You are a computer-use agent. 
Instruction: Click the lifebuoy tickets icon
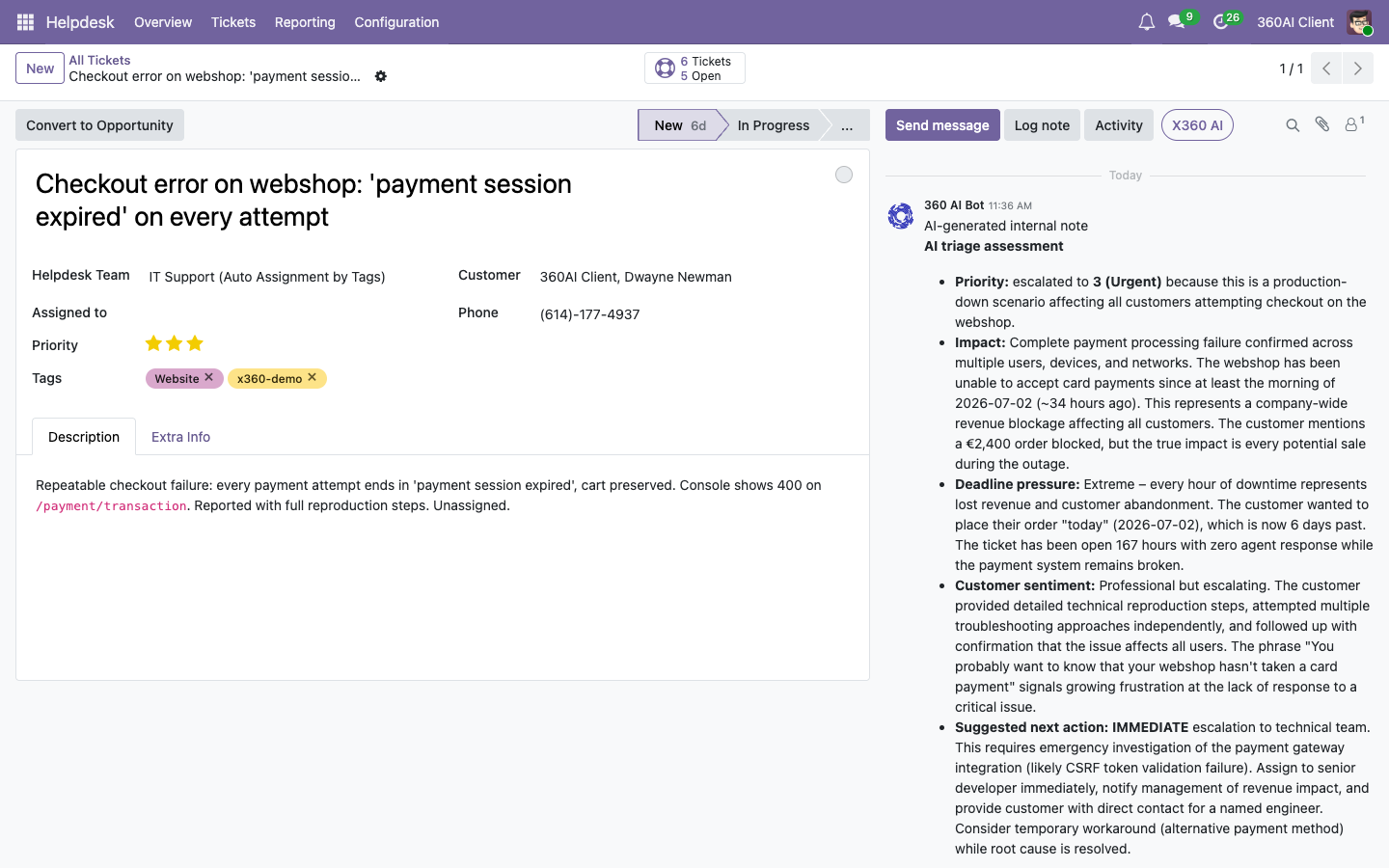coord(665,68)
